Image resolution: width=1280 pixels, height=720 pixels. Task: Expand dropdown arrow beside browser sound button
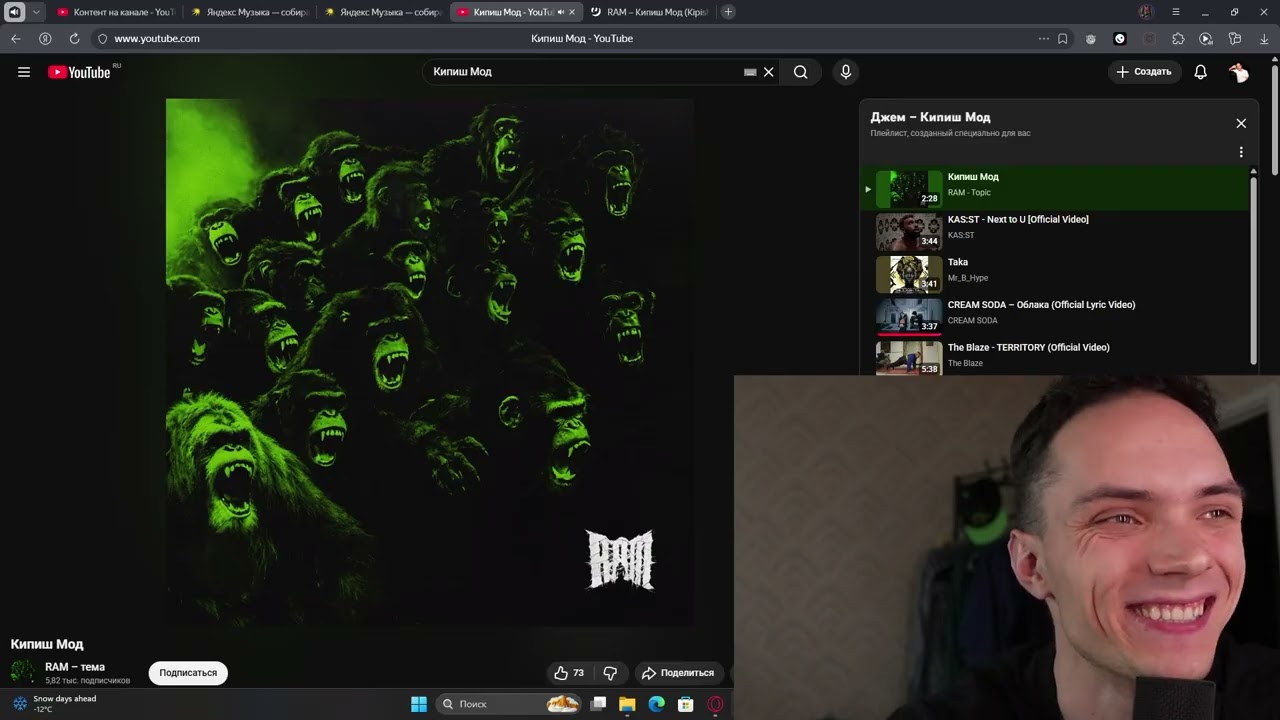pyautogui.click(x=36, y=12)
